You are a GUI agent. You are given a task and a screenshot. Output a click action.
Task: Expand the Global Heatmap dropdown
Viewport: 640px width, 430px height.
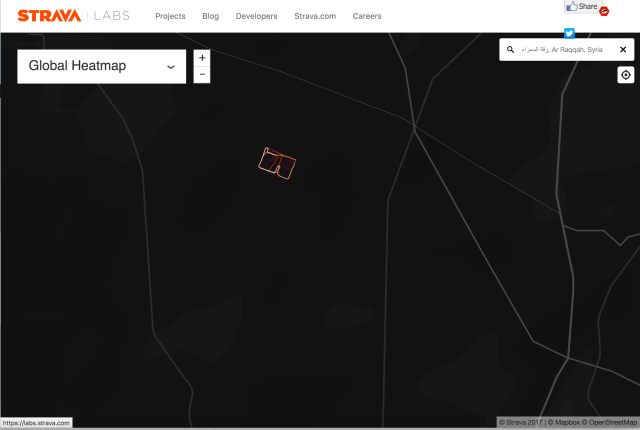[x=101, y=66]
